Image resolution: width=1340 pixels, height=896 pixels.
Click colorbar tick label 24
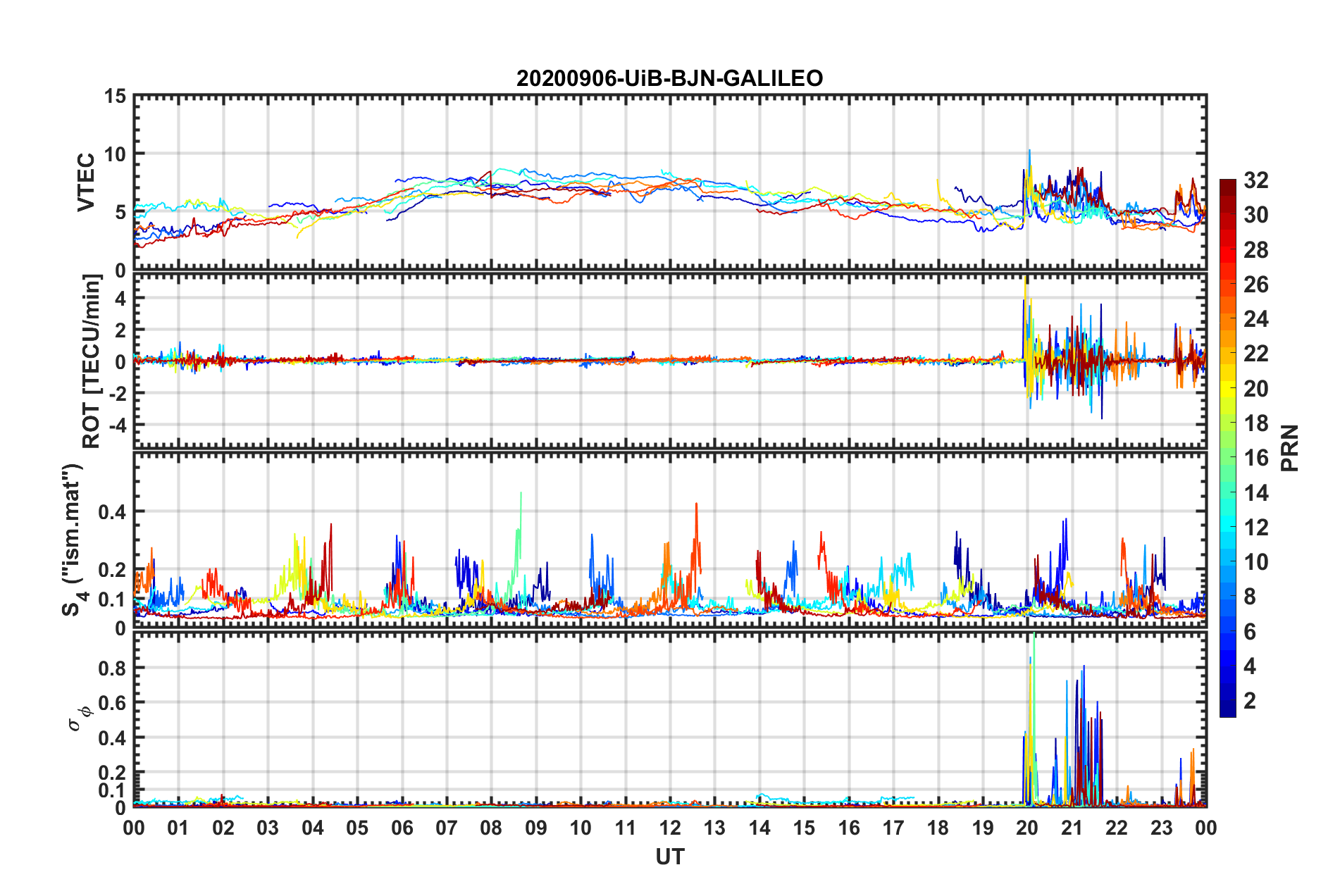1255,319
